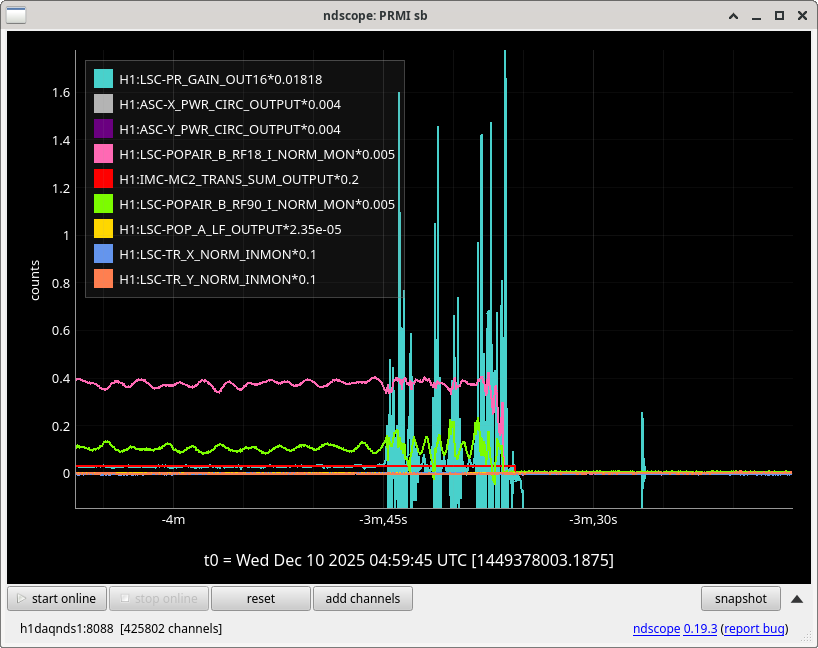This screenshot has width=818, height=648.
Task: Click the pink POPAIR_B_RF18 legend swatch
Action: pos(103,154)
